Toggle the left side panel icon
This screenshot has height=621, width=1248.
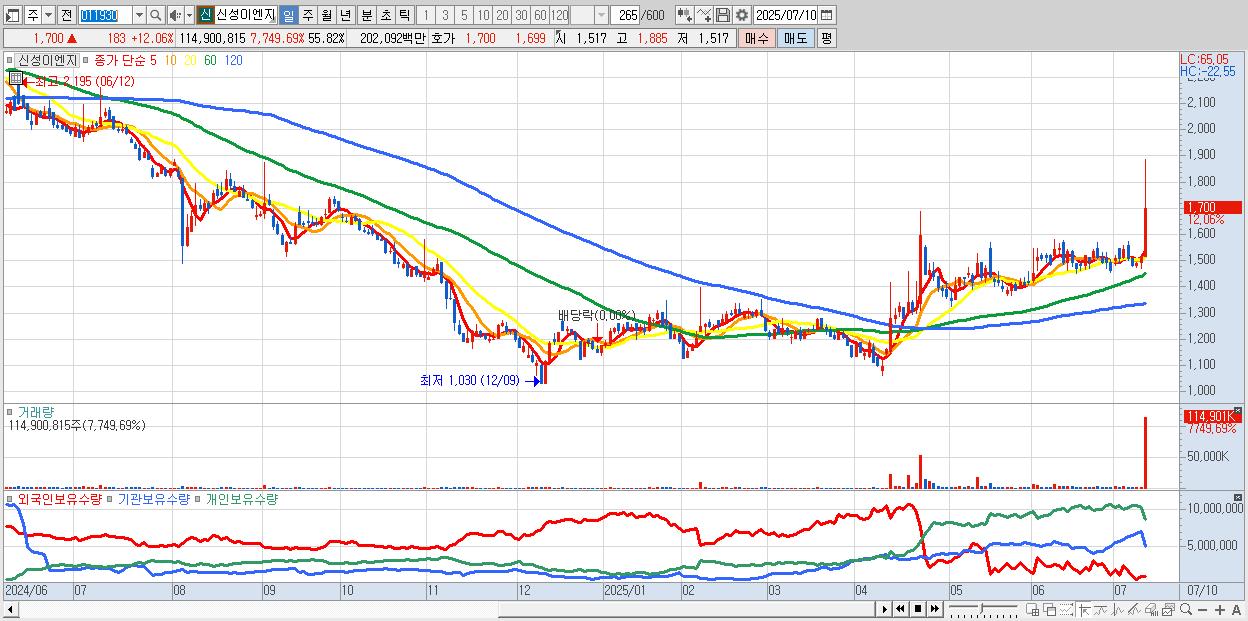[13, 15]
